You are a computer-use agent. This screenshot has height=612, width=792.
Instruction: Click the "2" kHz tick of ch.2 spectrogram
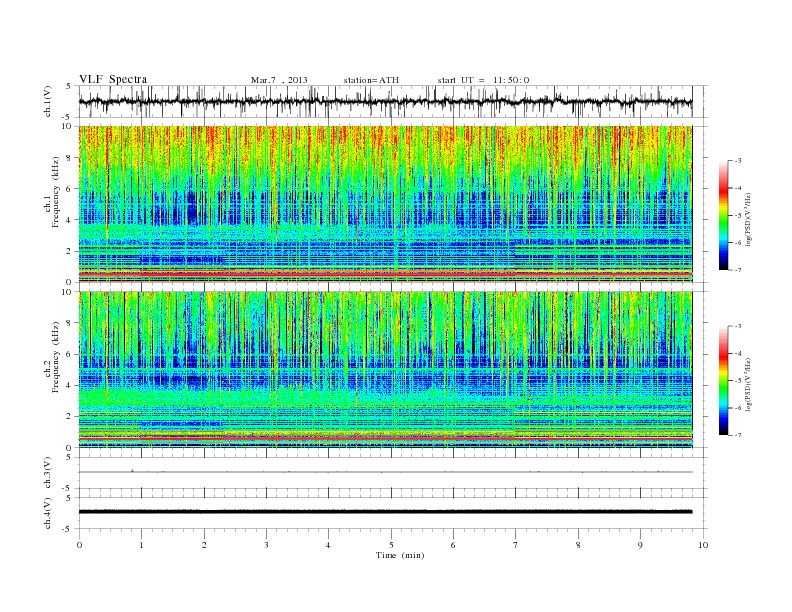[x=70, y=417]
